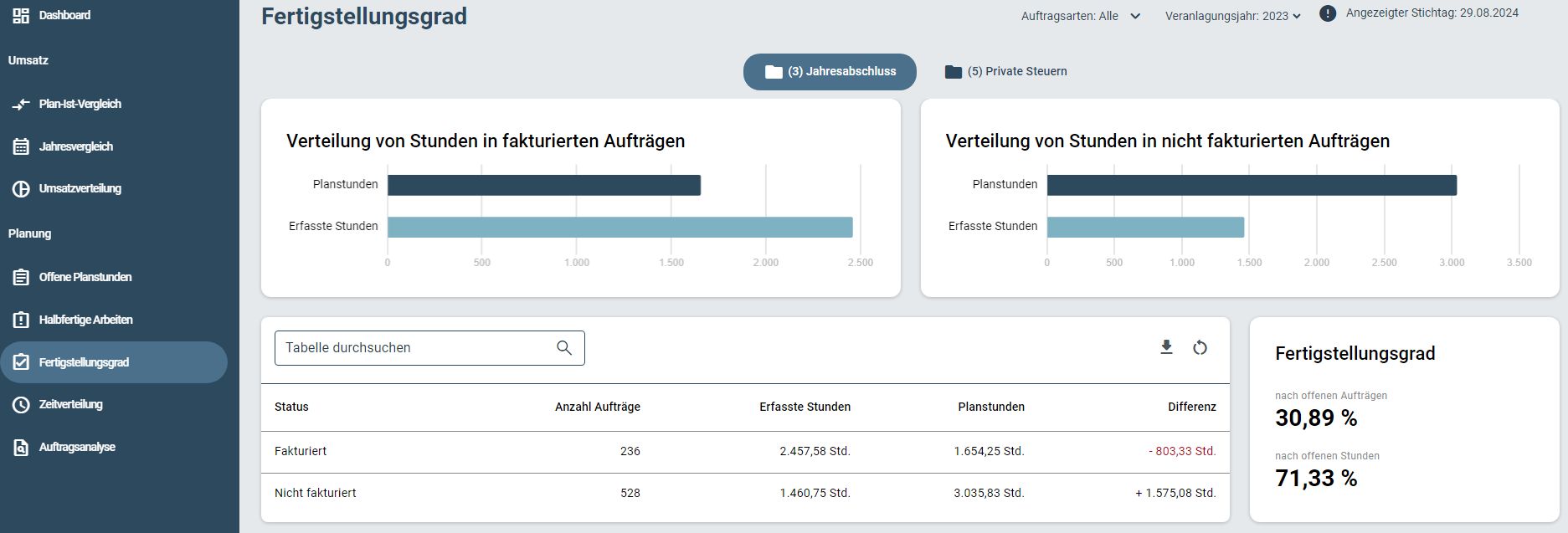Viewport: 1568px width, 533px height.
Task: Click the Zeitverteilung clock icon
Action: [21, 405]
